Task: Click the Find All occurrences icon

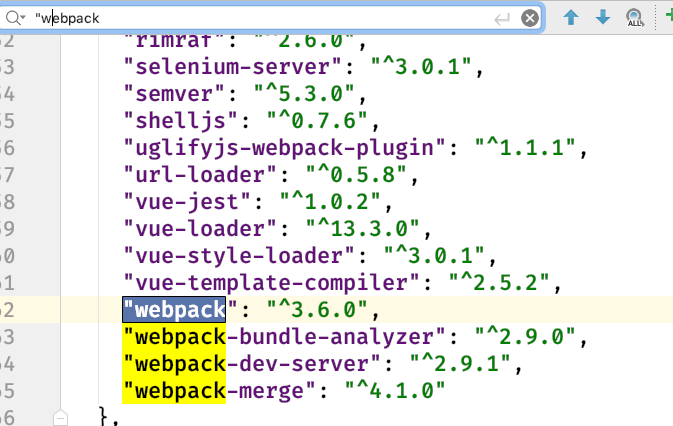Action: pos(634,18)
